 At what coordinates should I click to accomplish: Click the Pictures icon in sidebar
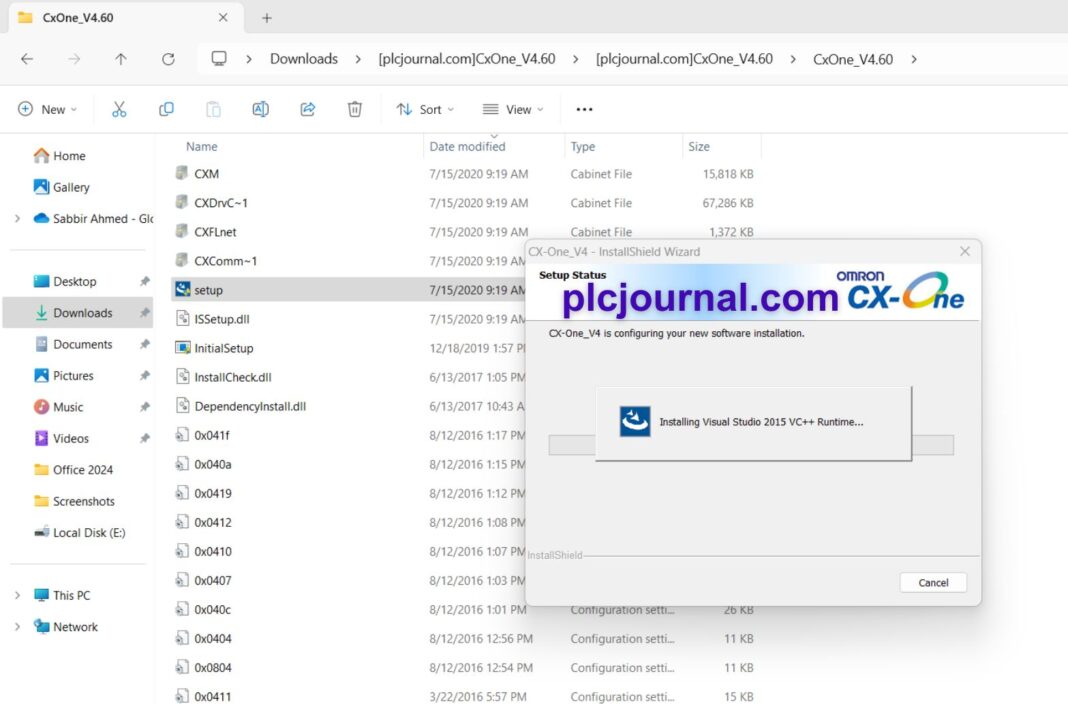(42, 376)
